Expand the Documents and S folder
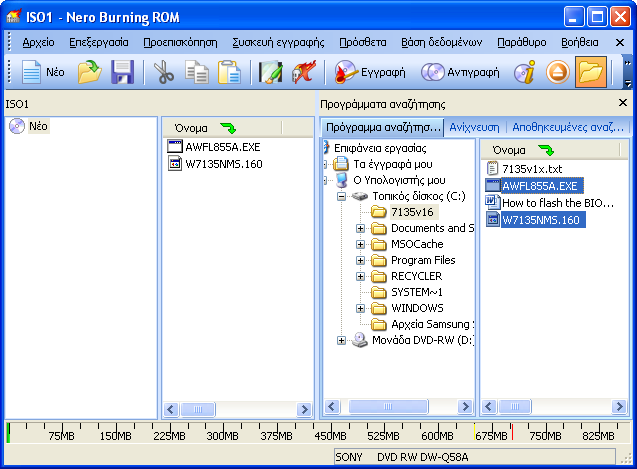This screenshot has height=469, width=637. [x=360, y=228]
